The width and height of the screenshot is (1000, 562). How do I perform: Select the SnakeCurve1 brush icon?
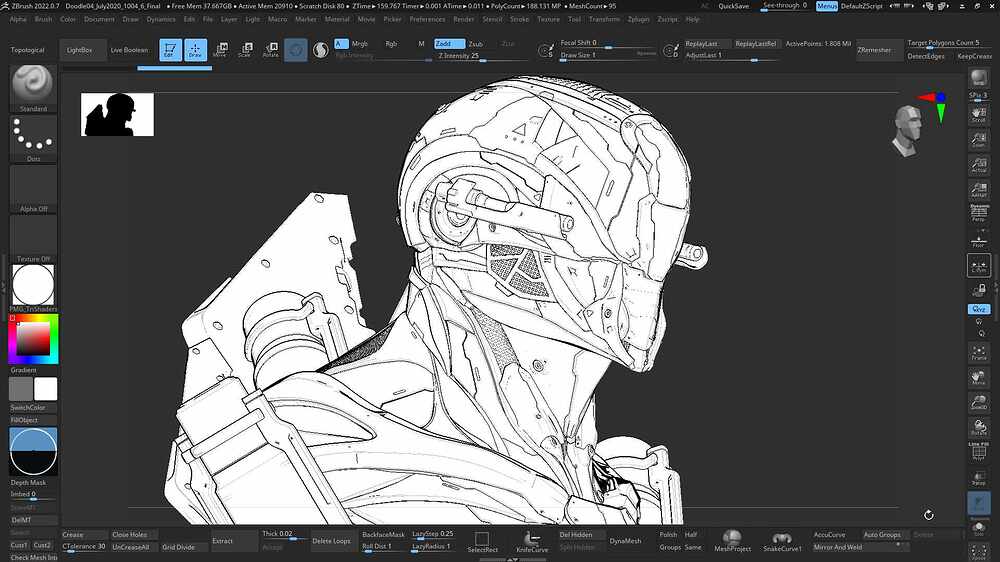[782, 541]
